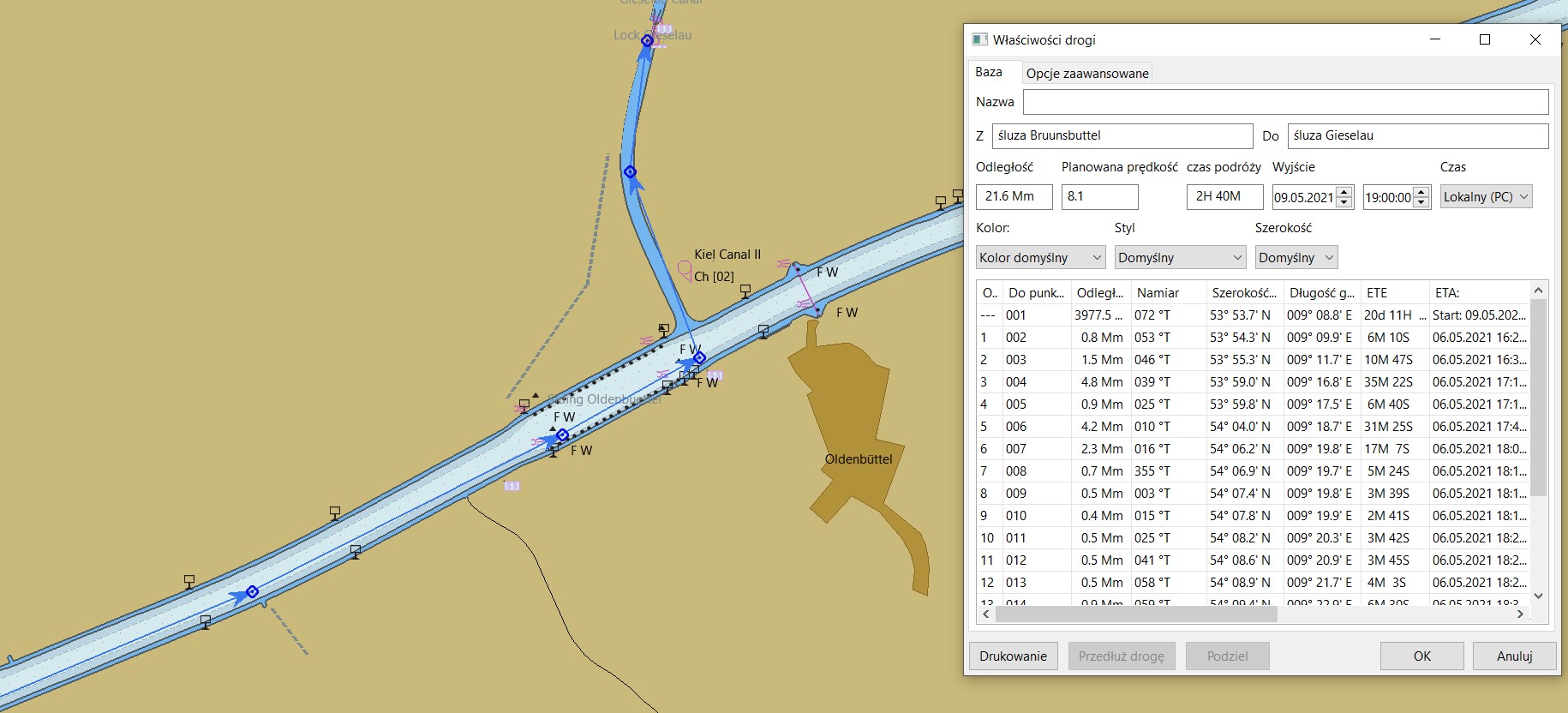Open the Szerokość width dropdown
1568x713 pixels.
coord(1295,258)
